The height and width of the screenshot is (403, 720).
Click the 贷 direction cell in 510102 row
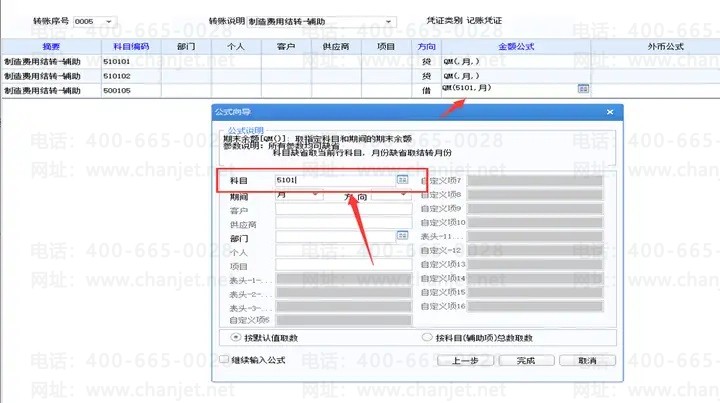click(427, 76)
